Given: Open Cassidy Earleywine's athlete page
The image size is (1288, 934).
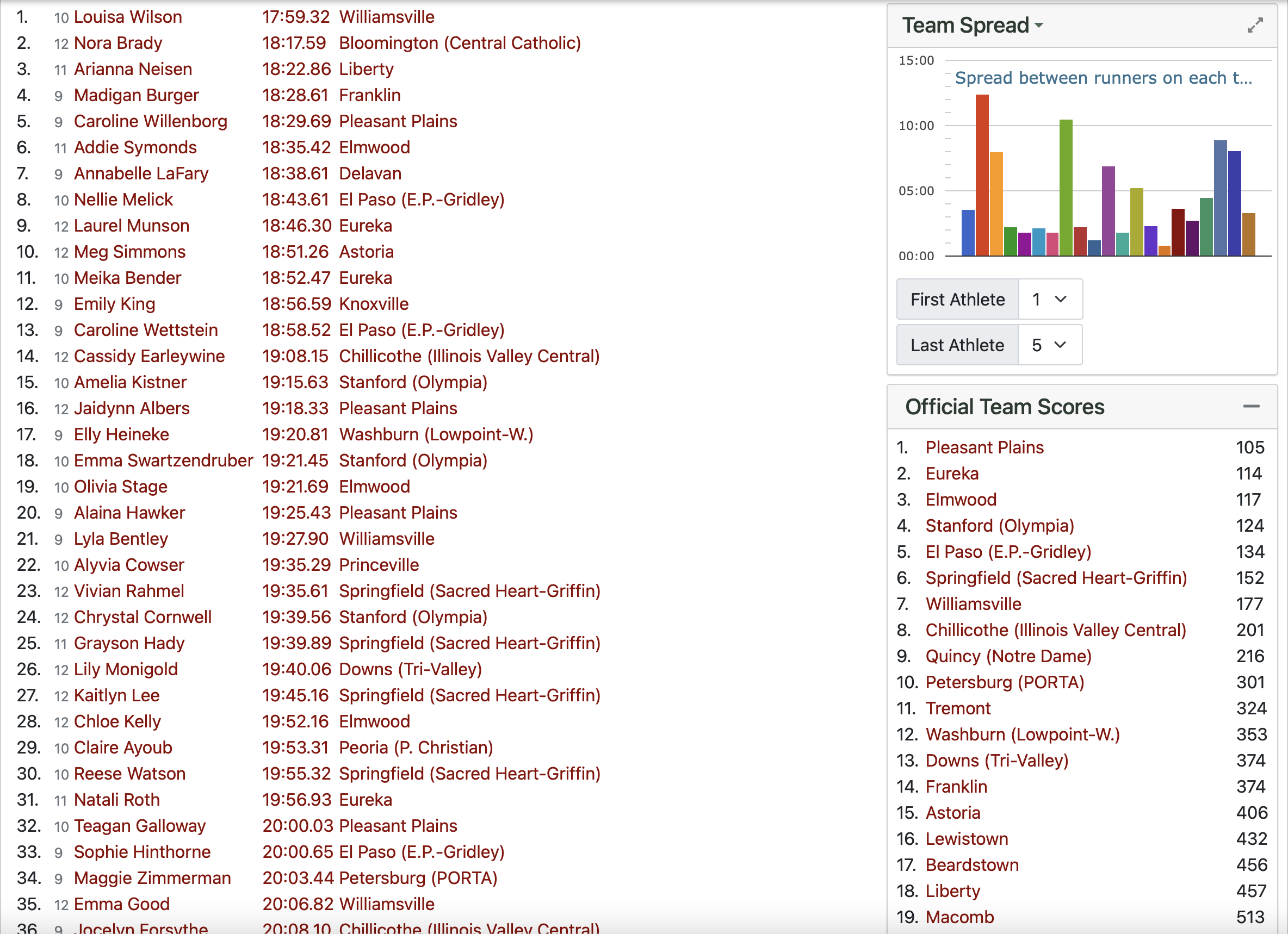Looking at the screenshot, I should point(150,357).
